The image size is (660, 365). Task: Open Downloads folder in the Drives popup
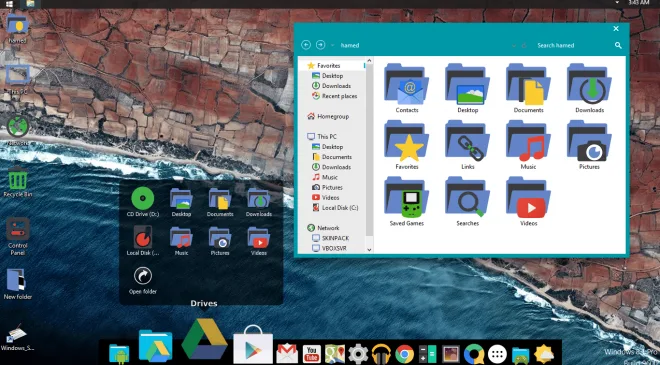tap(258, 202)
